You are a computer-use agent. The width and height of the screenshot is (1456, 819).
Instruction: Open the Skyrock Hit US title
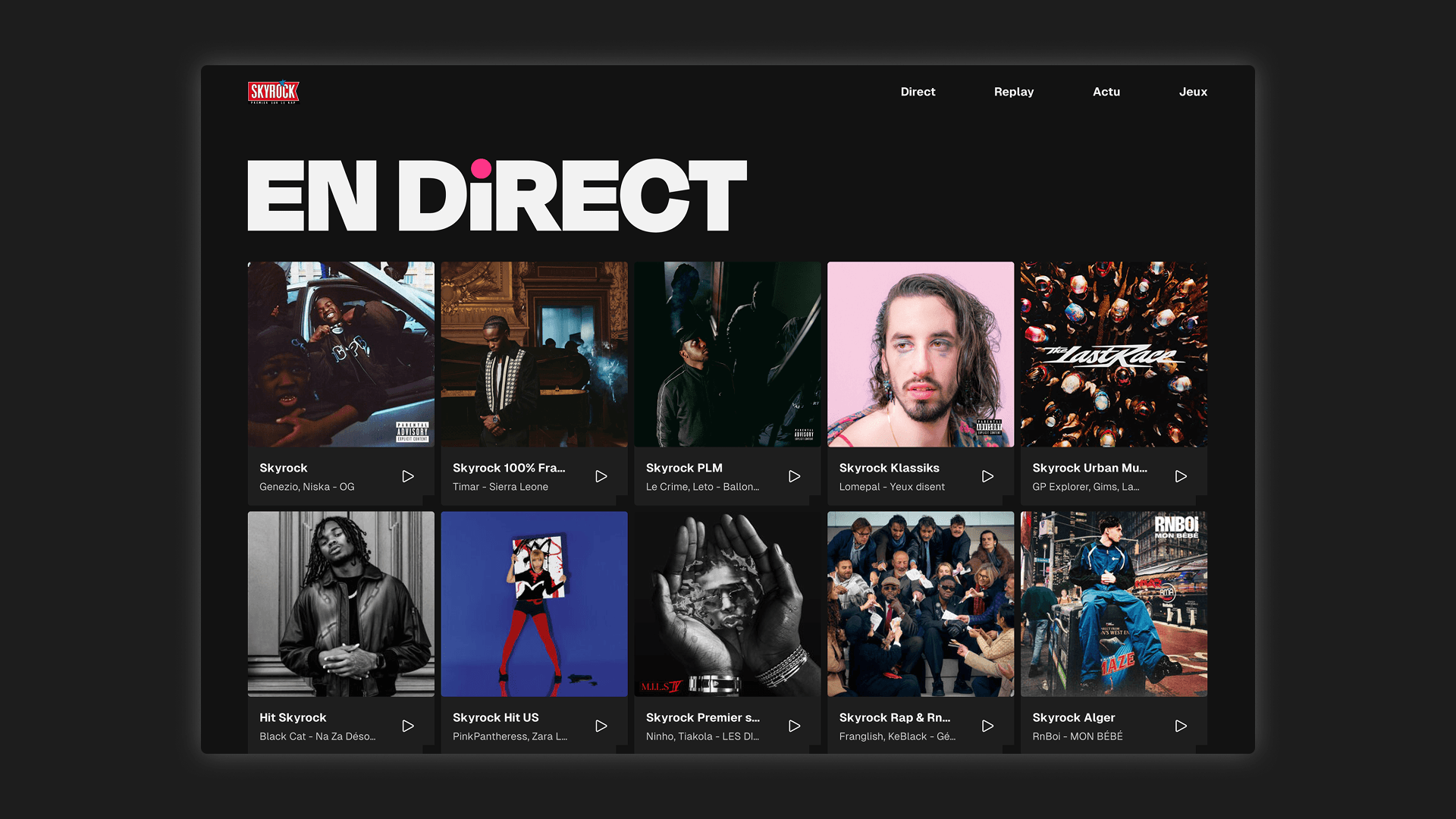pos(495,717)
